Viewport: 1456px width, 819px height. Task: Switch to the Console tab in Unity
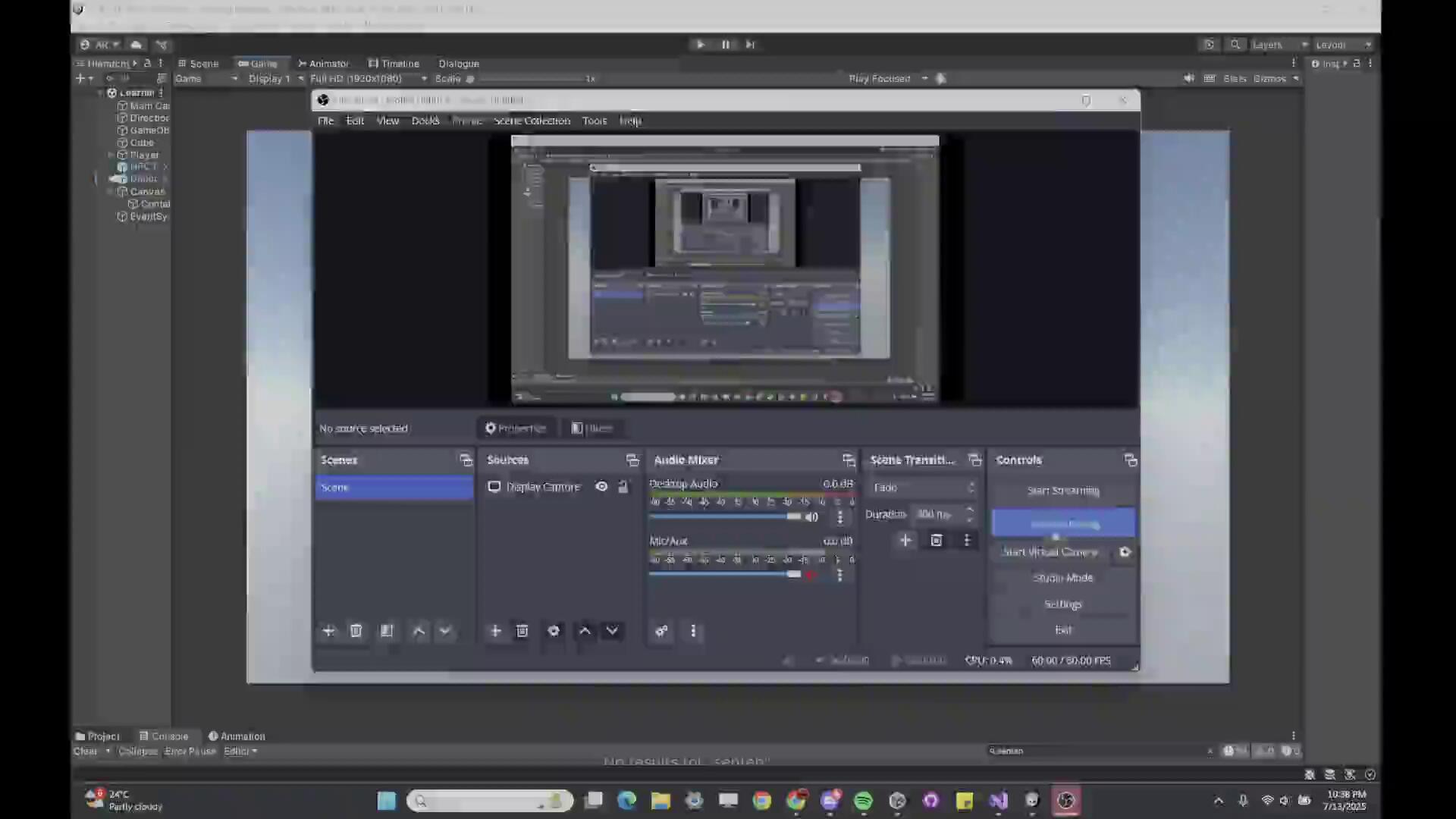coord(168,736)
